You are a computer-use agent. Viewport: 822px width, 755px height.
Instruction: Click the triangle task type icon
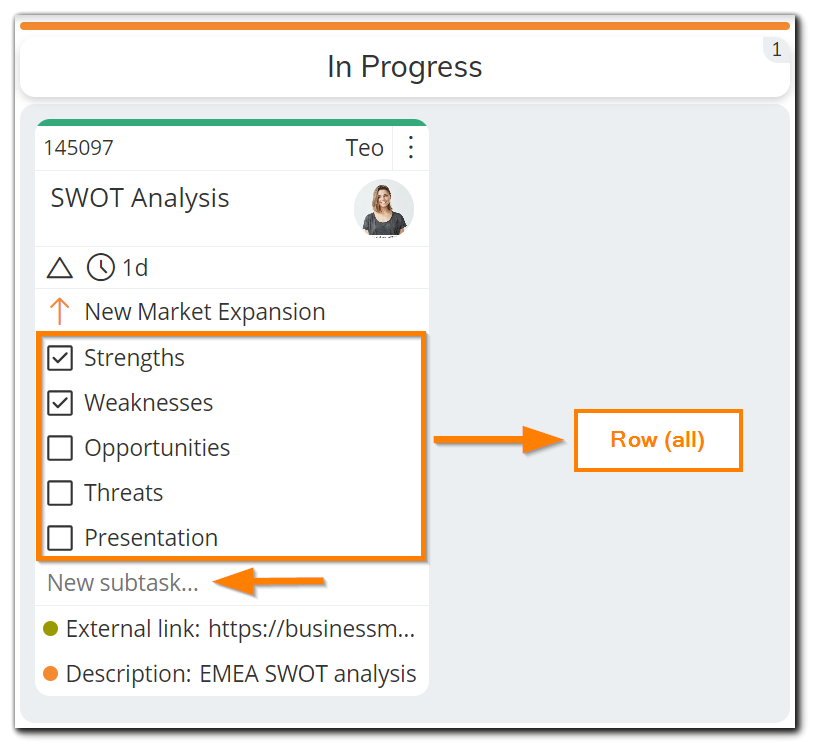pyautogui.click(x=60, y=267)
